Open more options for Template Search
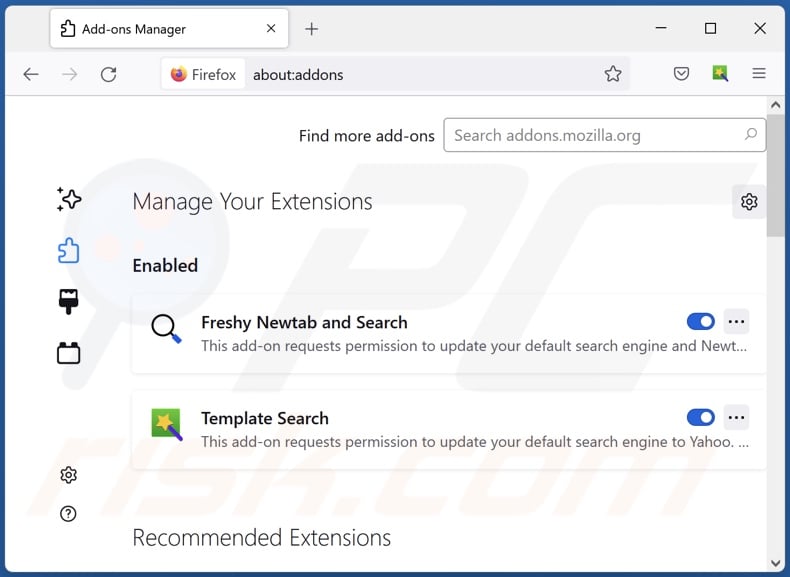The image size is (790, 577). click(737, 417)
